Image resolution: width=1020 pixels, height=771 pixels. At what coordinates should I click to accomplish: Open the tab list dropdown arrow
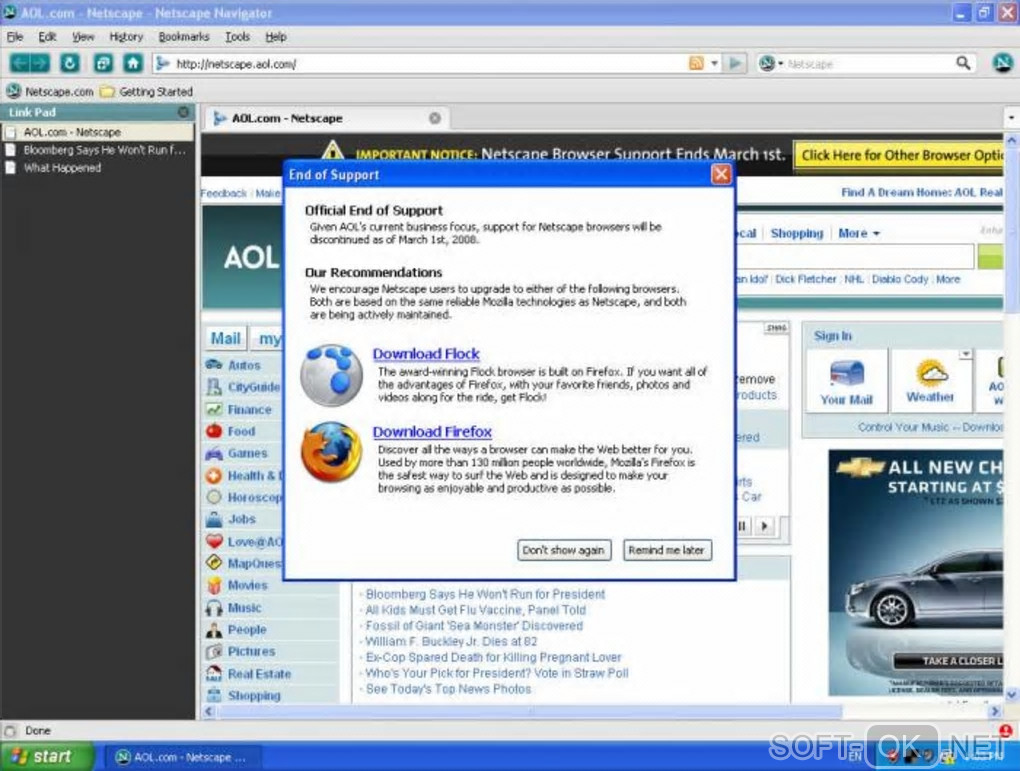(x=1012, y=118)
